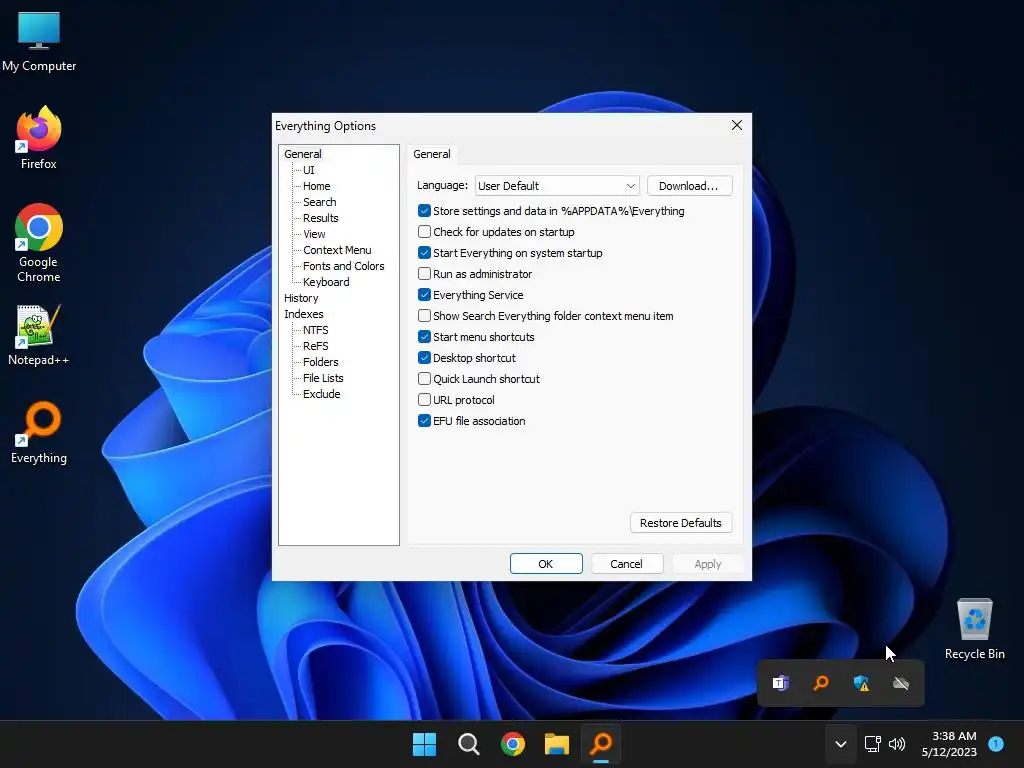Open the Recycle Bin
The height and width of the screenshot is (768, 1024).
(x=974, y=629)
